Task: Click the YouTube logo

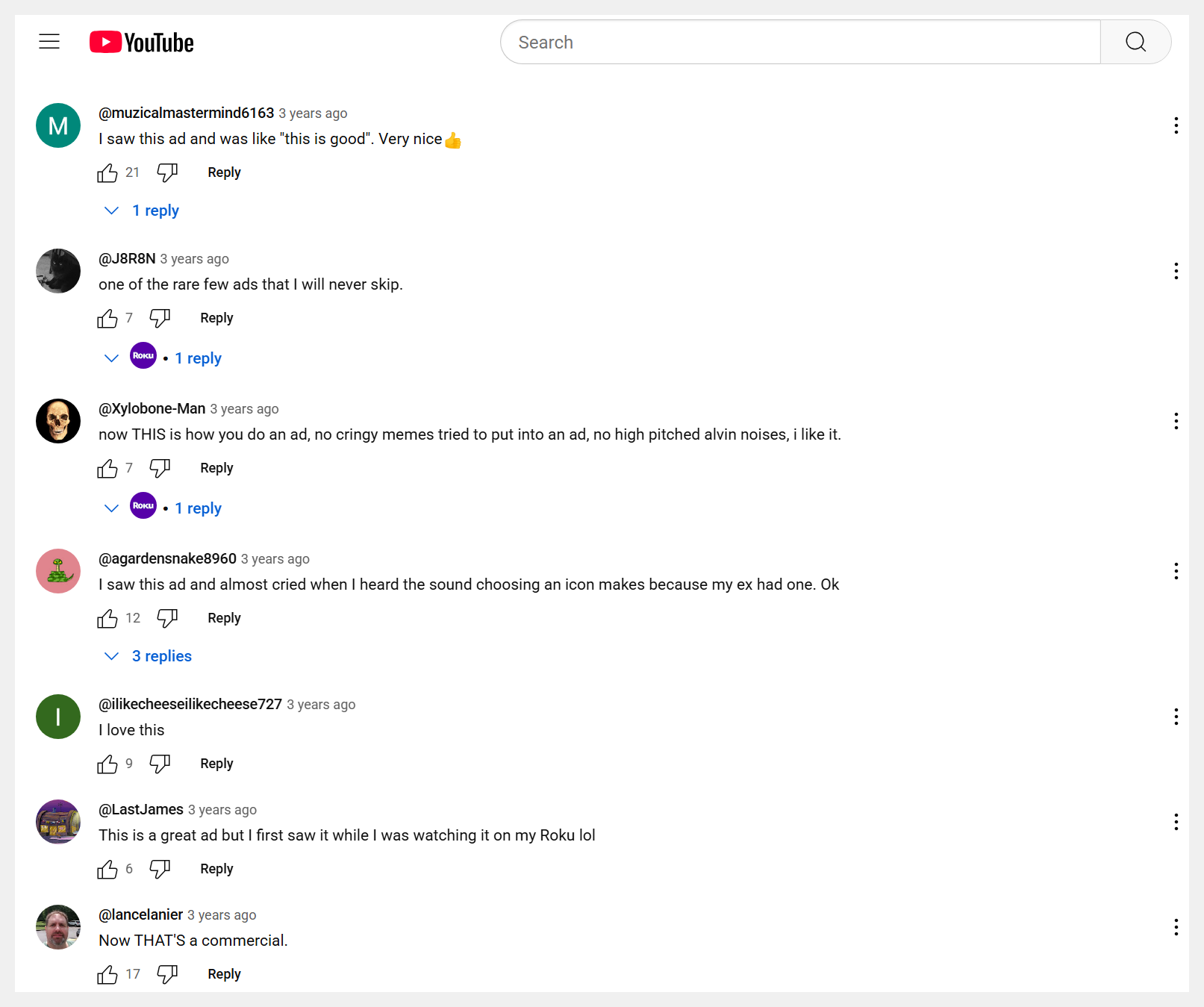Action: [142, 43]
